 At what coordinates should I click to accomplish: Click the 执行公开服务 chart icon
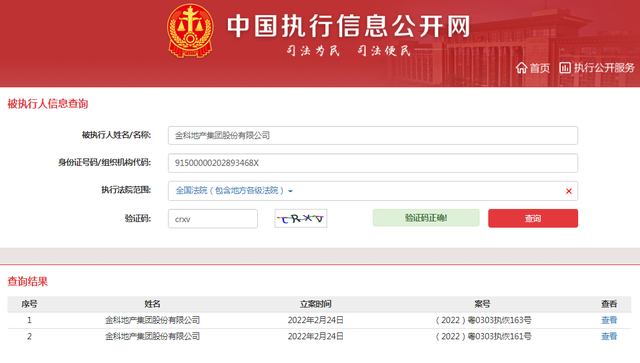565,68
